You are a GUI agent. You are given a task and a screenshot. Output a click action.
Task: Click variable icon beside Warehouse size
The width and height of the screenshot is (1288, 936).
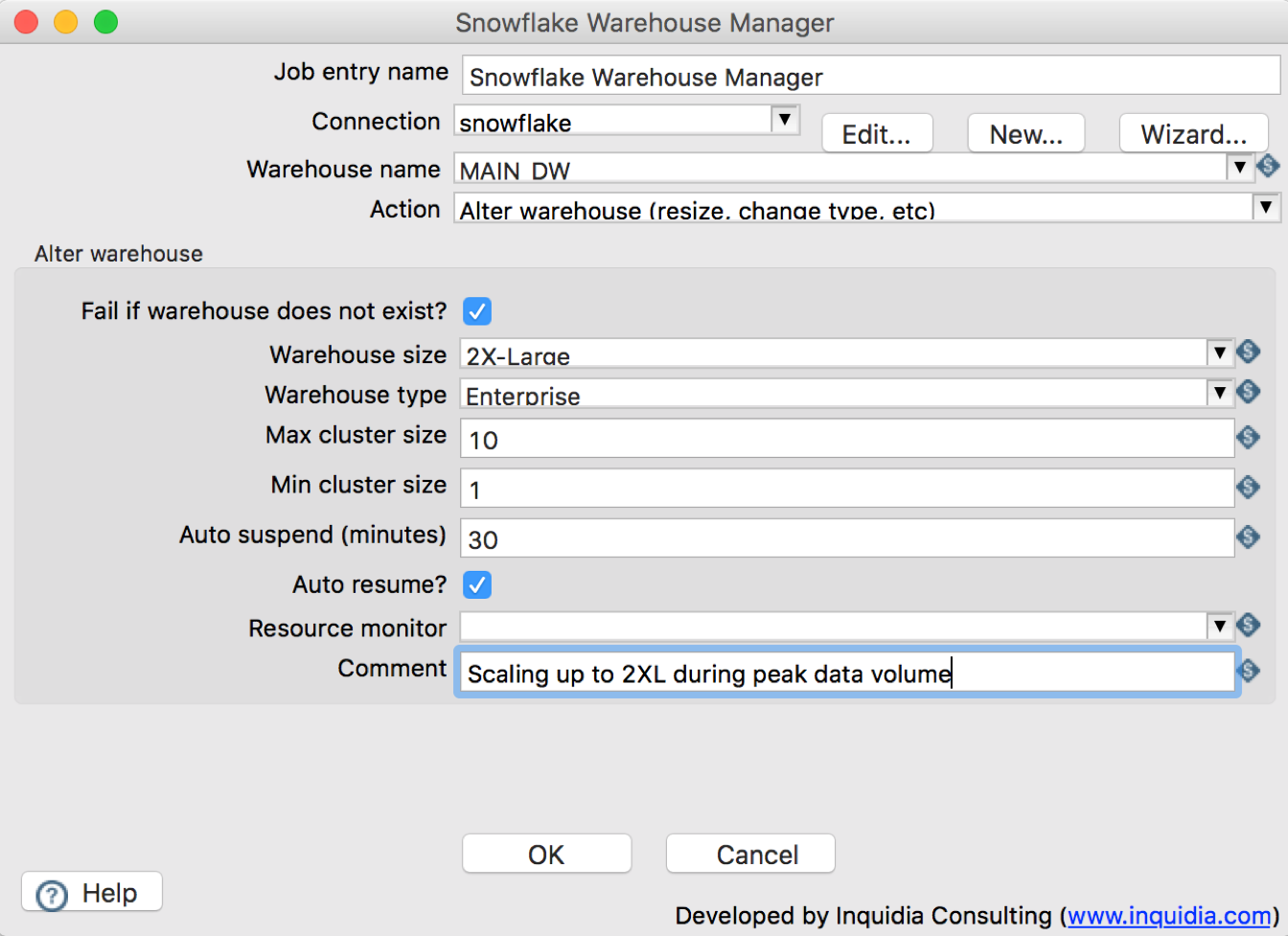1248,352
